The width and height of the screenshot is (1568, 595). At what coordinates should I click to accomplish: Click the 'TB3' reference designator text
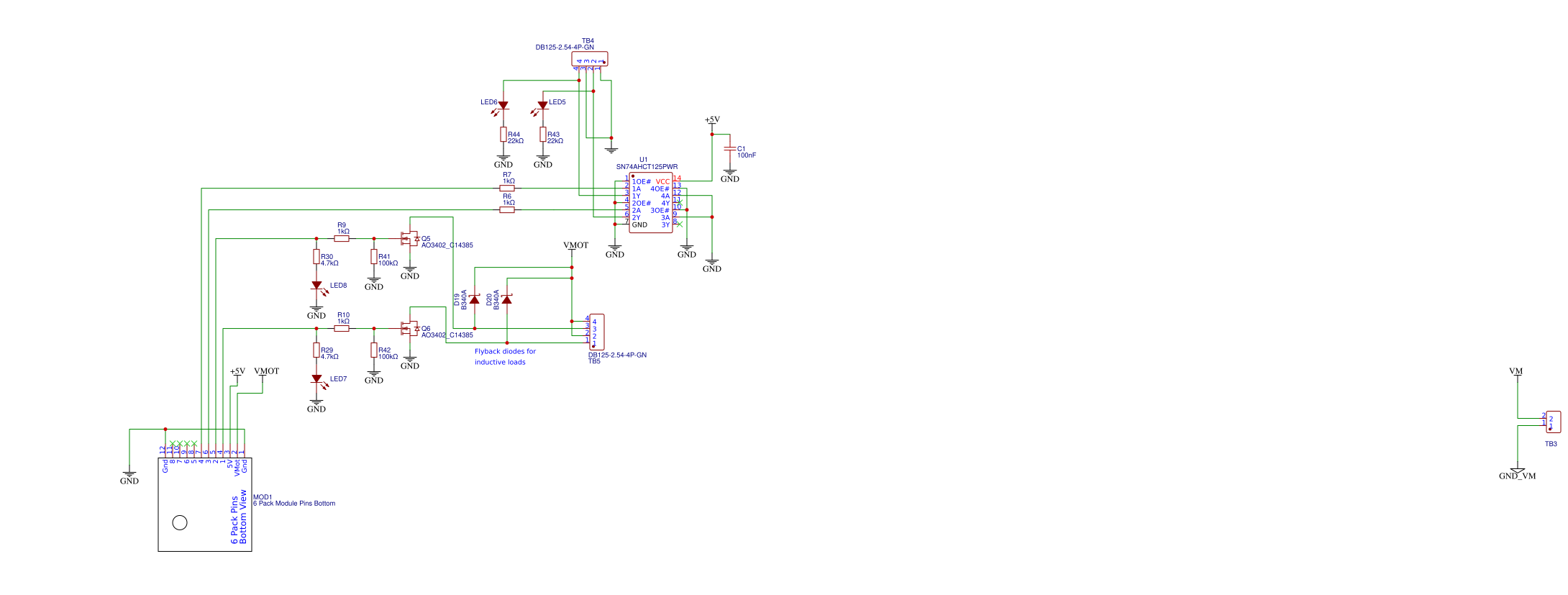click(1551, 444)
